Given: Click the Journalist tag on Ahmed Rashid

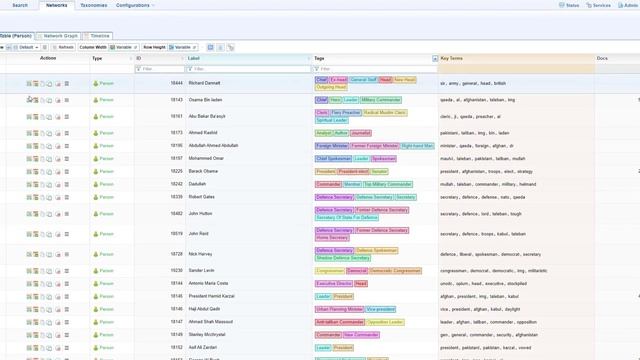Looking at the screenshot, I should (361, 133).
